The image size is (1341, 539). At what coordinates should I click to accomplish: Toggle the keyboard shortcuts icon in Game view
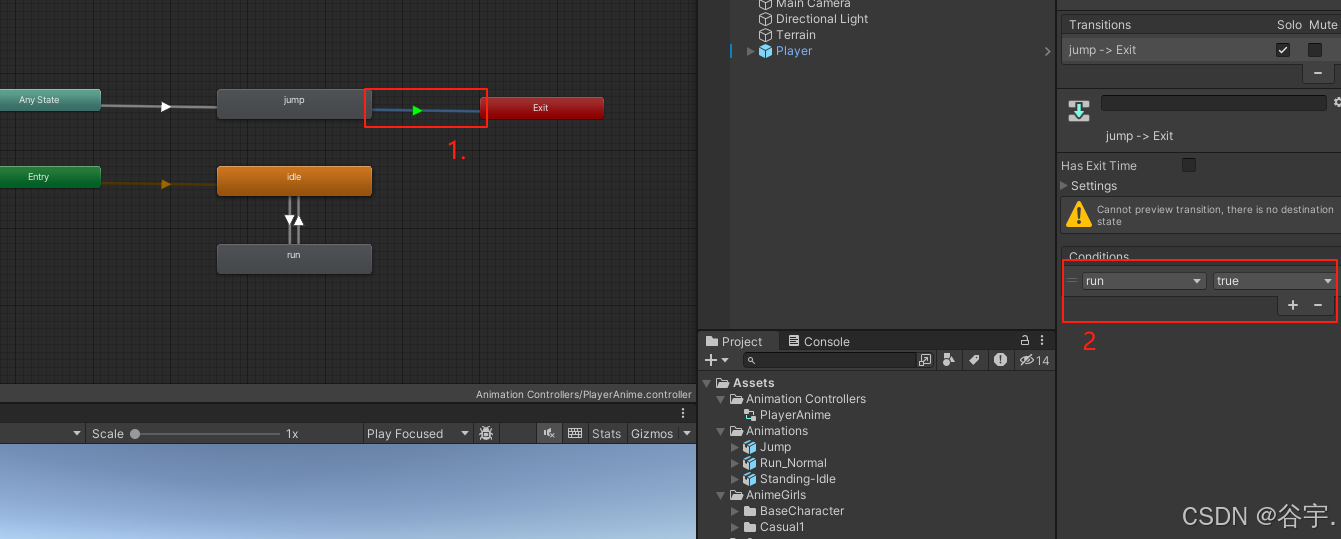(x=575, y=434)
